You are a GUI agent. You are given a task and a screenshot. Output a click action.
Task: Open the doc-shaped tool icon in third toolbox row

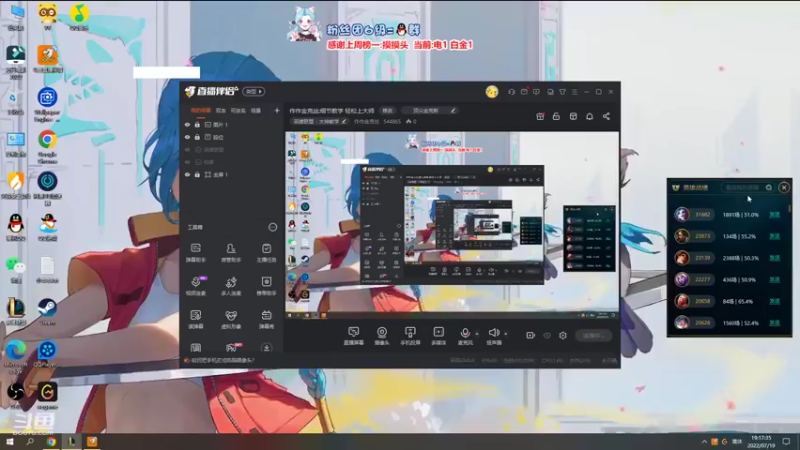point(195,319)
